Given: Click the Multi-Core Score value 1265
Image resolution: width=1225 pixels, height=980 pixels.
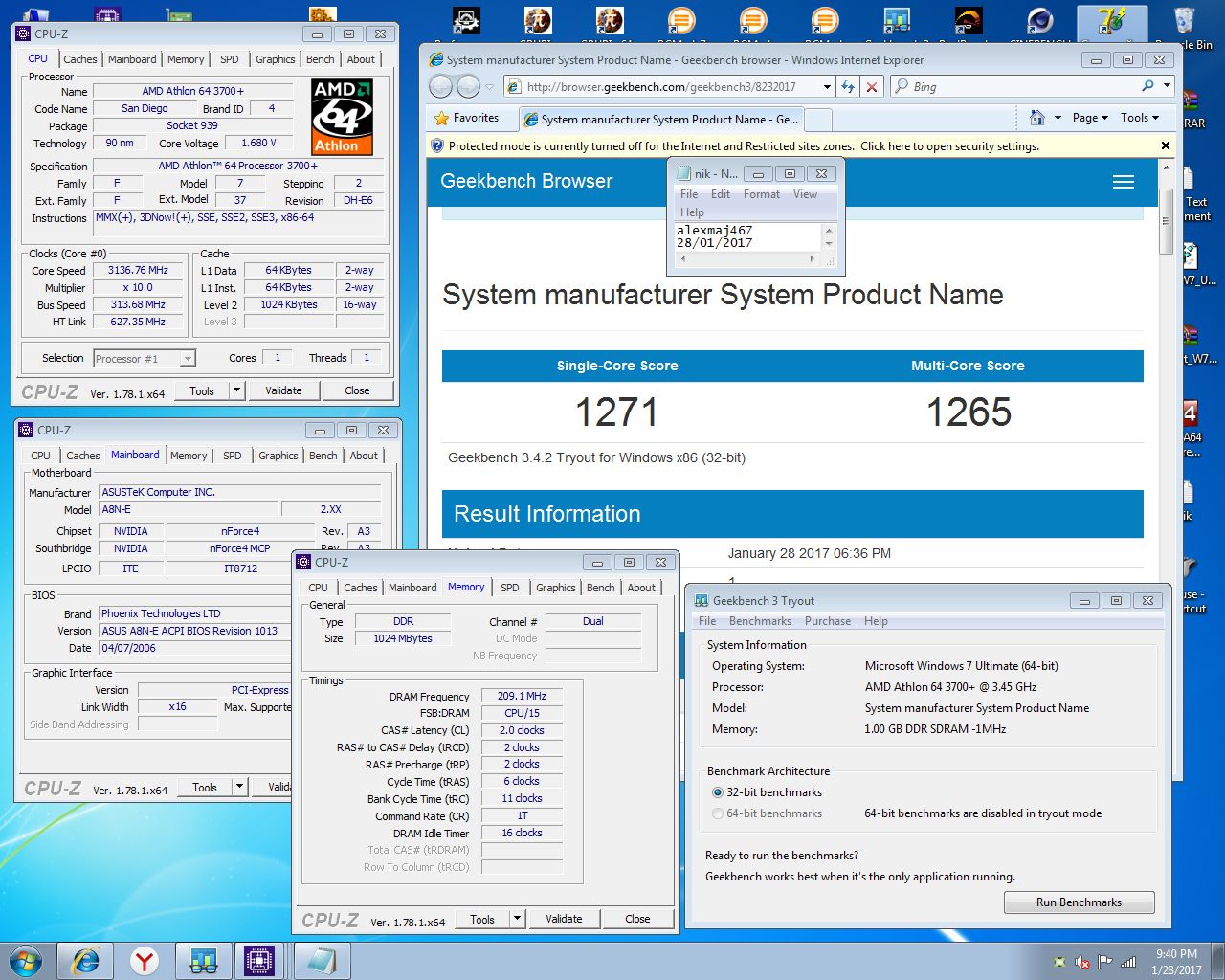Looking at the screenshot, I should [x=969, y=412].
